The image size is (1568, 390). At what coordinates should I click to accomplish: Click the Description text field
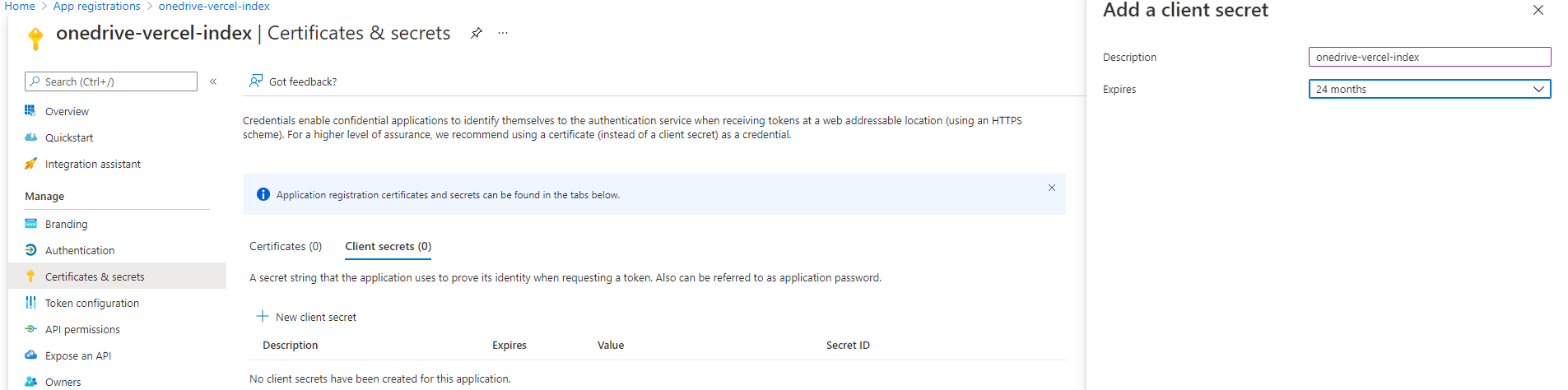(1429, 57)
